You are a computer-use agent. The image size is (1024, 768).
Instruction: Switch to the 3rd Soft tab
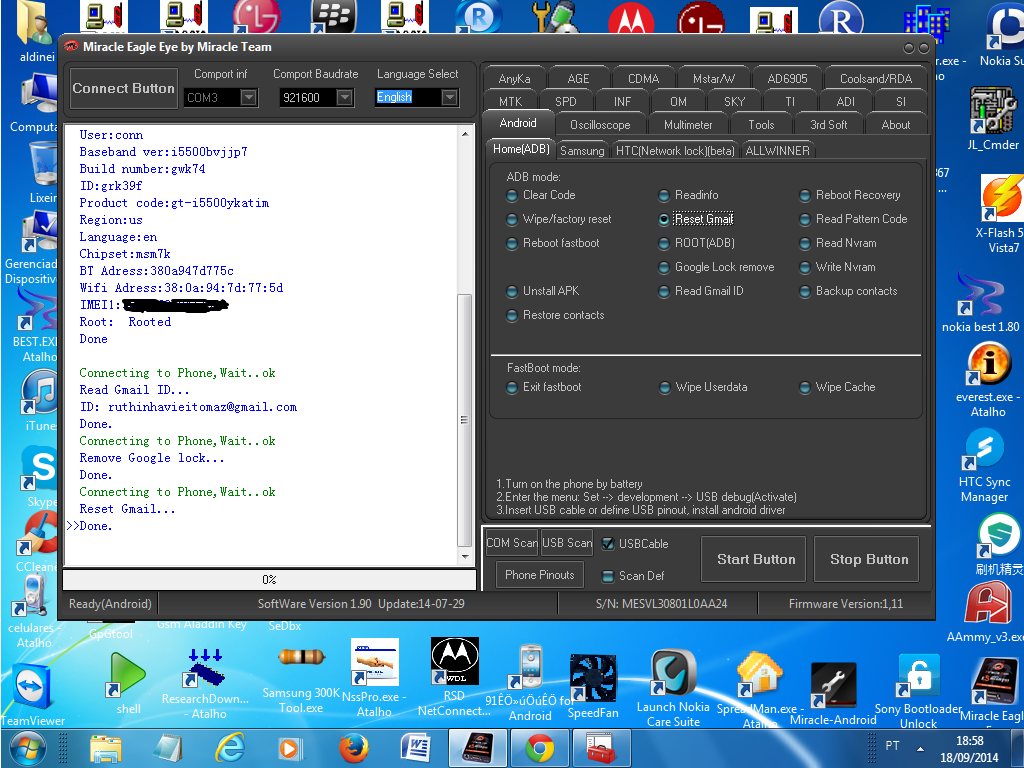point(828,125)
